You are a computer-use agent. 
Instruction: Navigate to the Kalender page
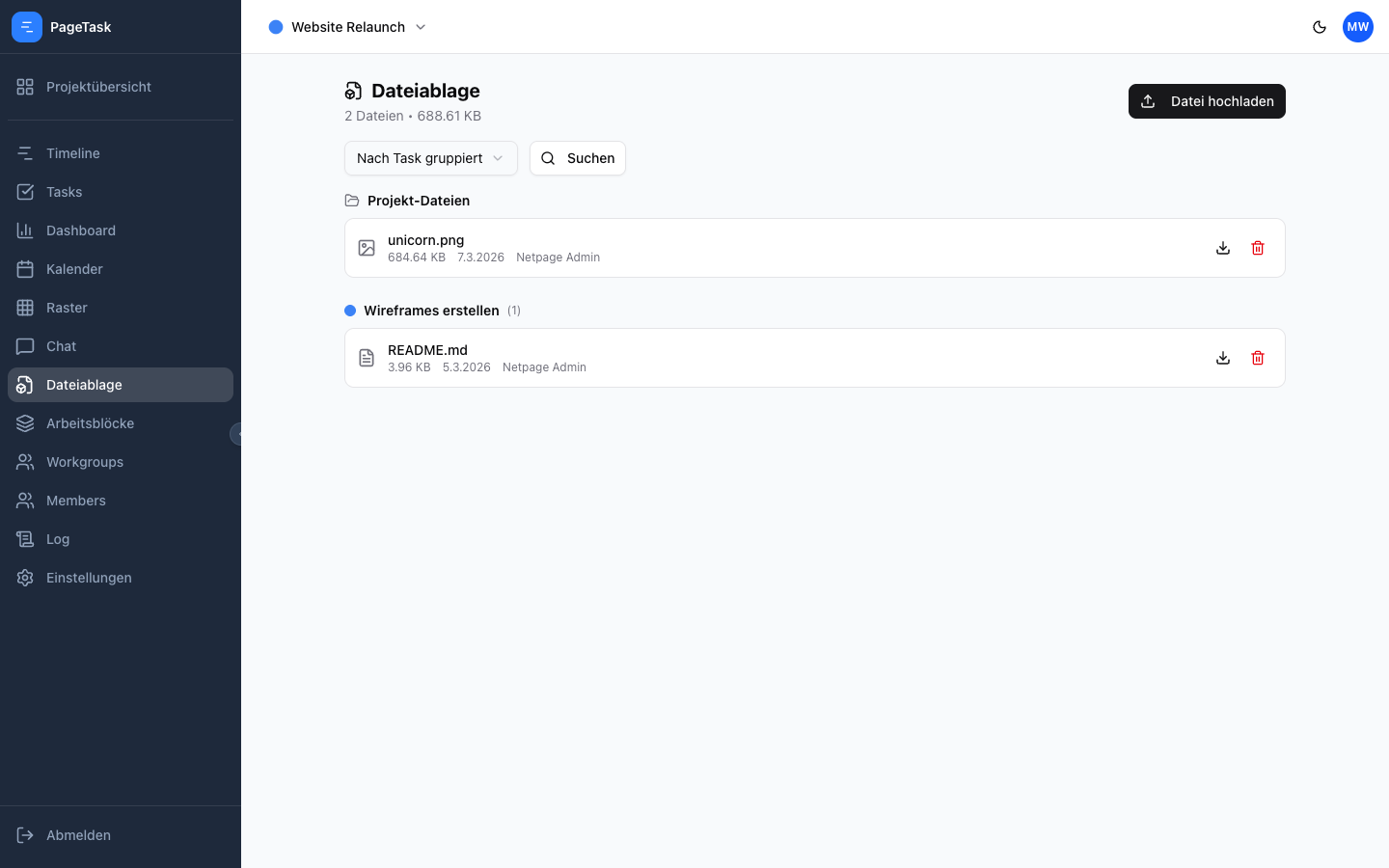click(74, 269)
